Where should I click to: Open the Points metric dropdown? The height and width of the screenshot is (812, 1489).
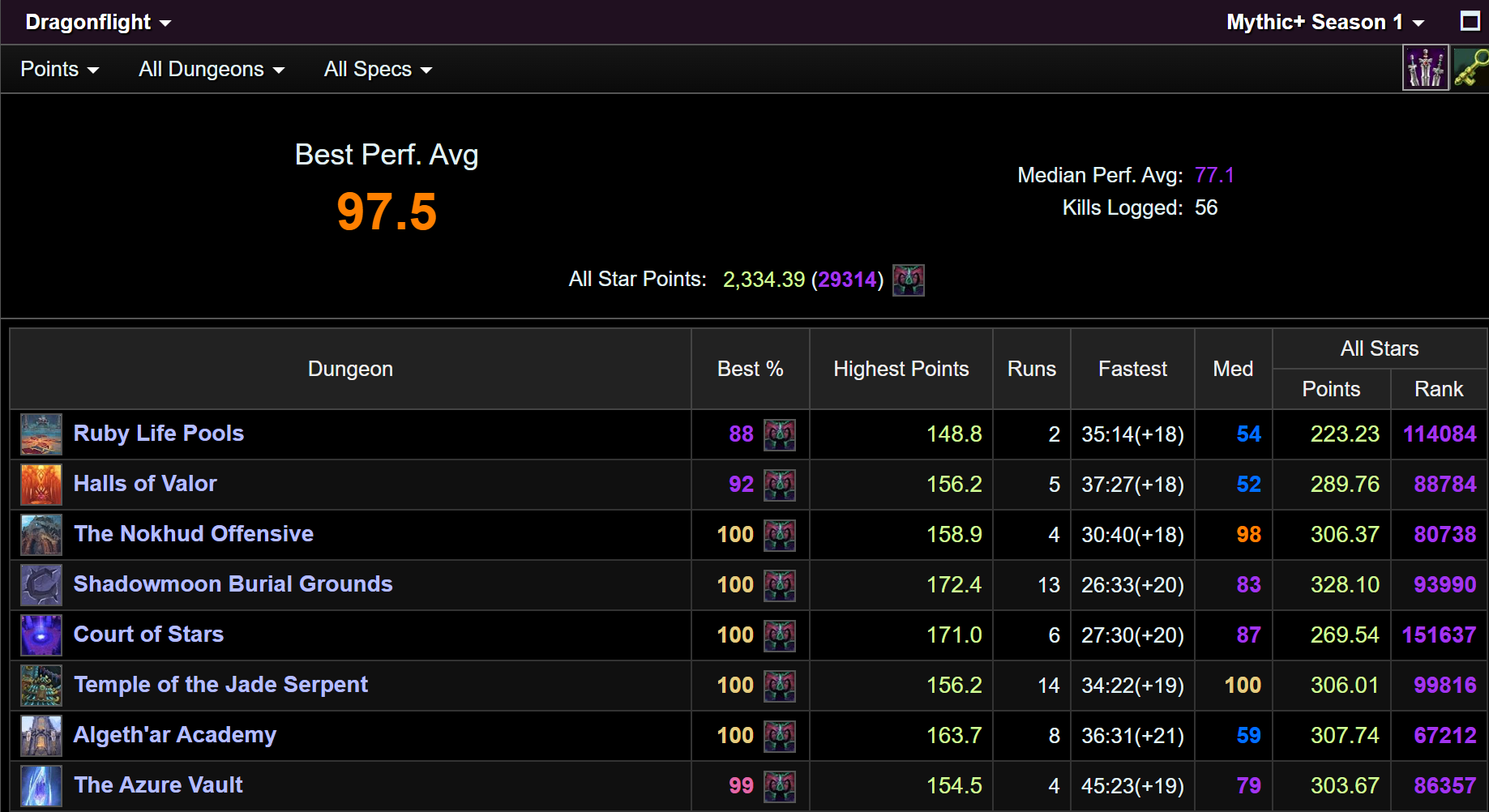tap(59, 69)
